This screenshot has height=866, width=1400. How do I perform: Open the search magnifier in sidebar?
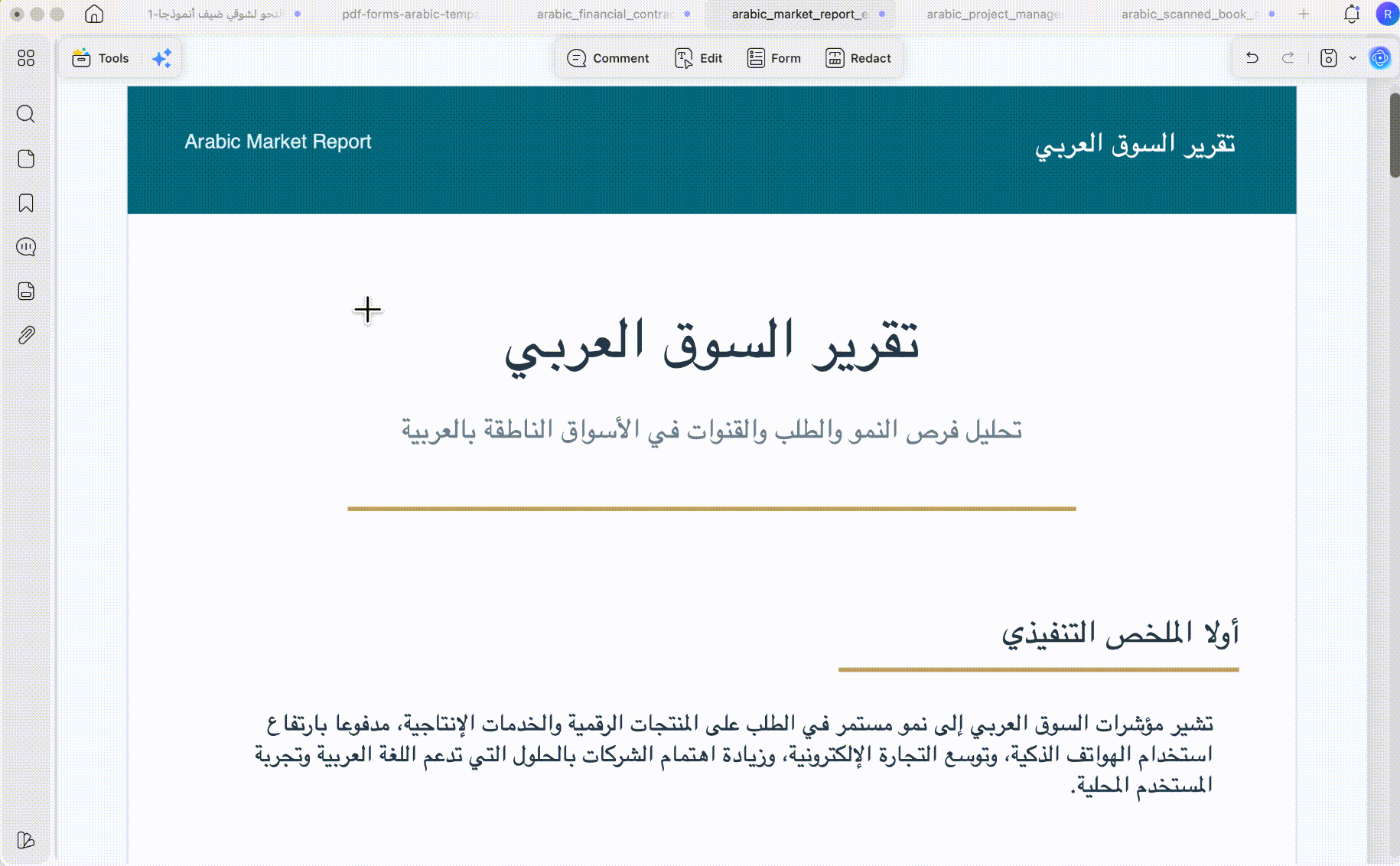[x=26, y=114]
